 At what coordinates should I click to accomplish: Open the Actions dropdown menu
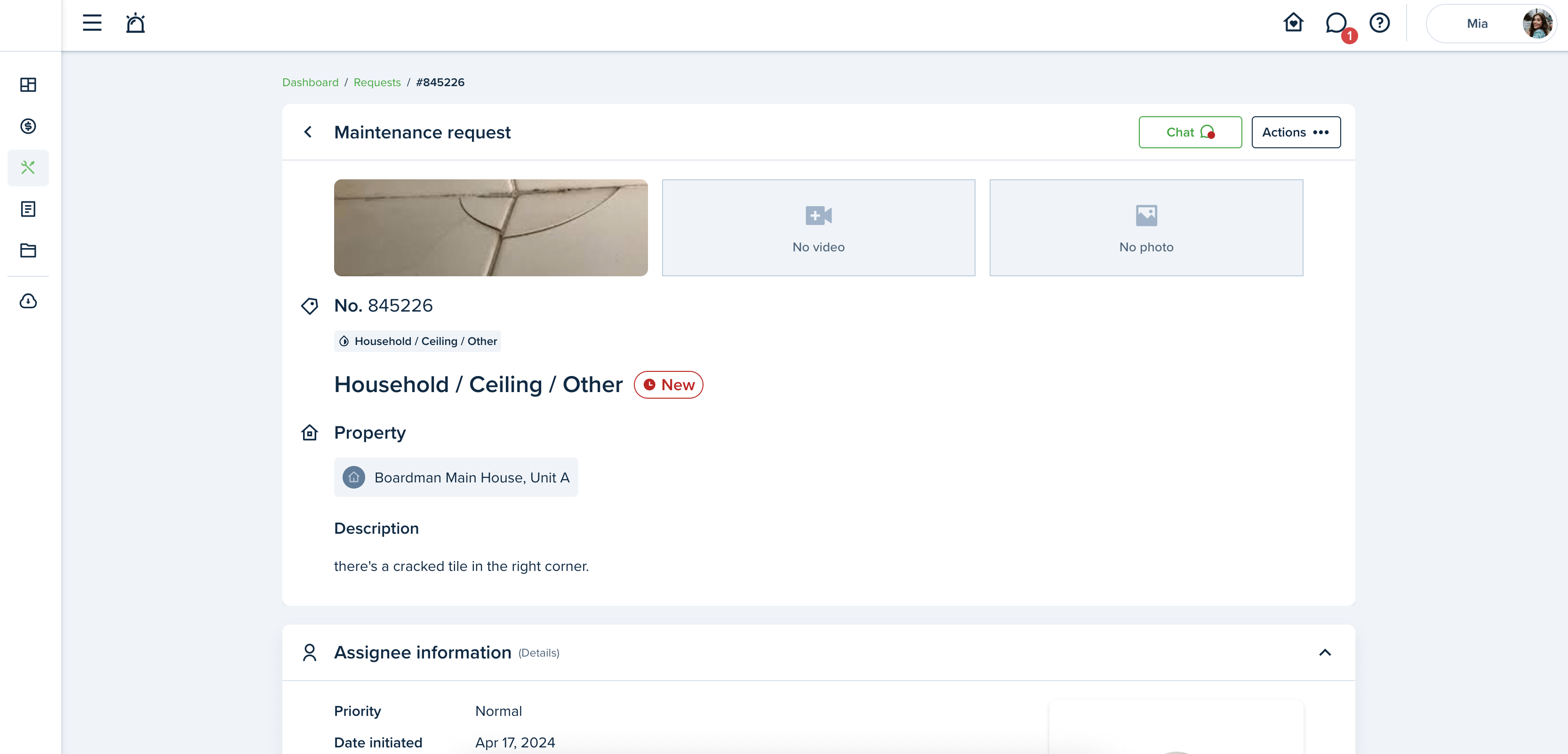(1296, 132)
